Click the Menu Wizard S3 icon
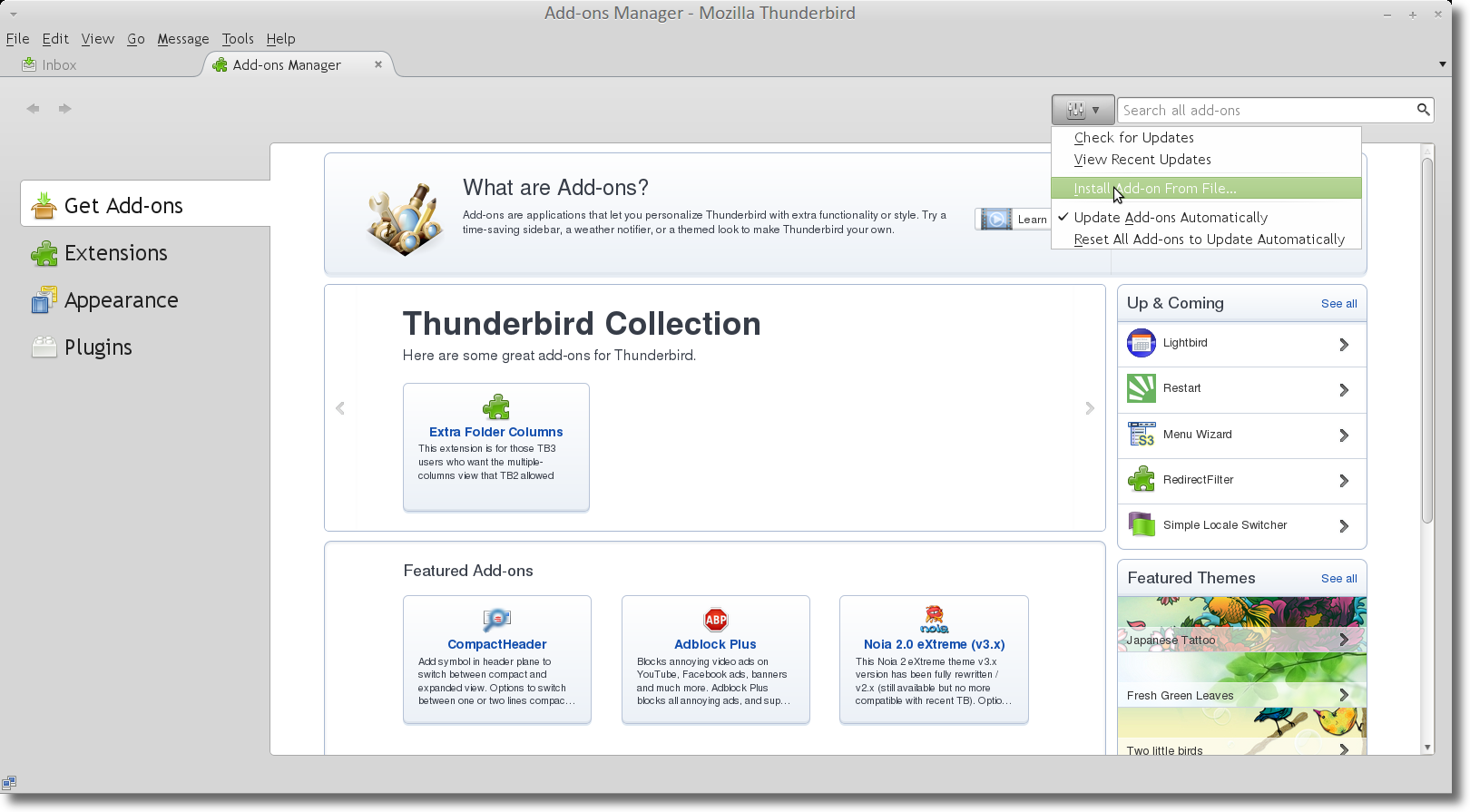Screen dimensions: 1470x812 point(1142,434)
